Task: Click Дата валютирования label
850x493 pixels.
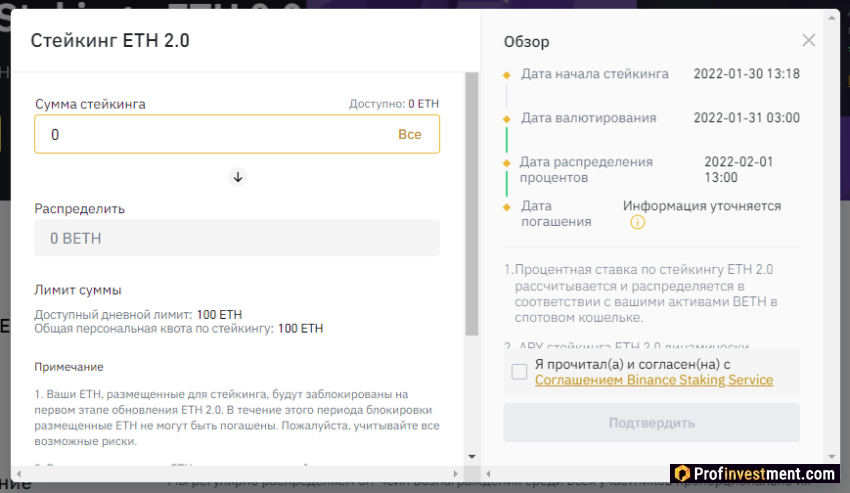Action: (588, 118)
